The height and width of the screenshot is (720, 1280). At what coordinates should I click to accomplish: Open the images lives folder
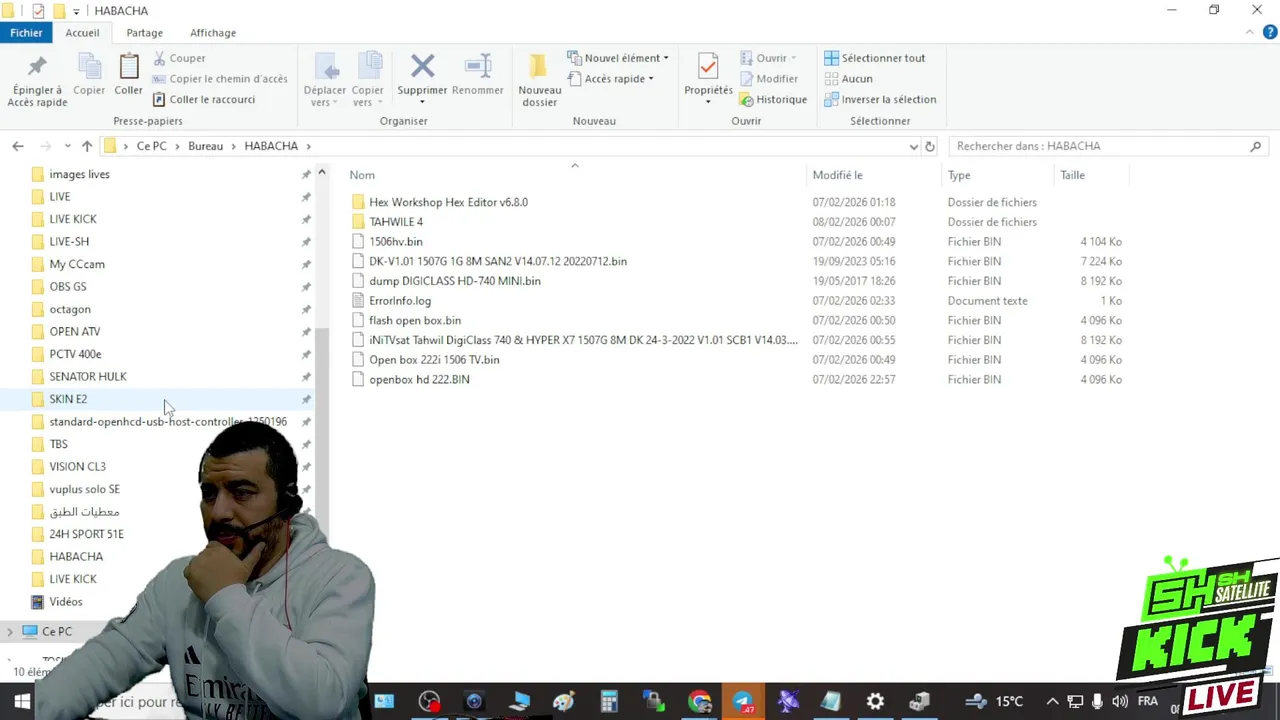[79, 174]
